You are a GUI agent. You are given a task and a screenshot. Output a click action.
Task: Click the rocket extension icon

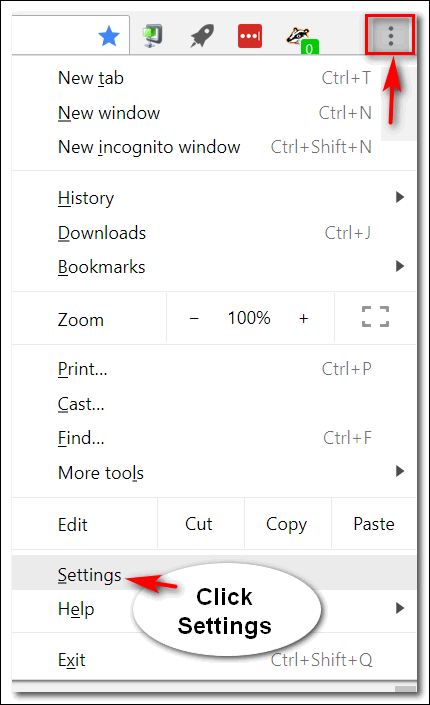pyautogui.click(x=202, y=36)
